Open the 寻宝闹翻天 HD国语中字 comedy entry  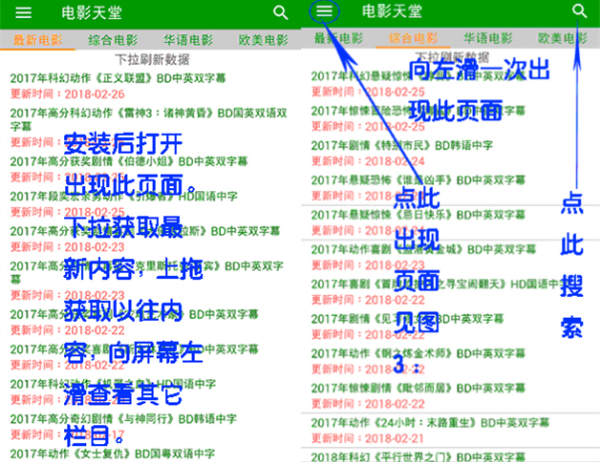tap(441, 284)
